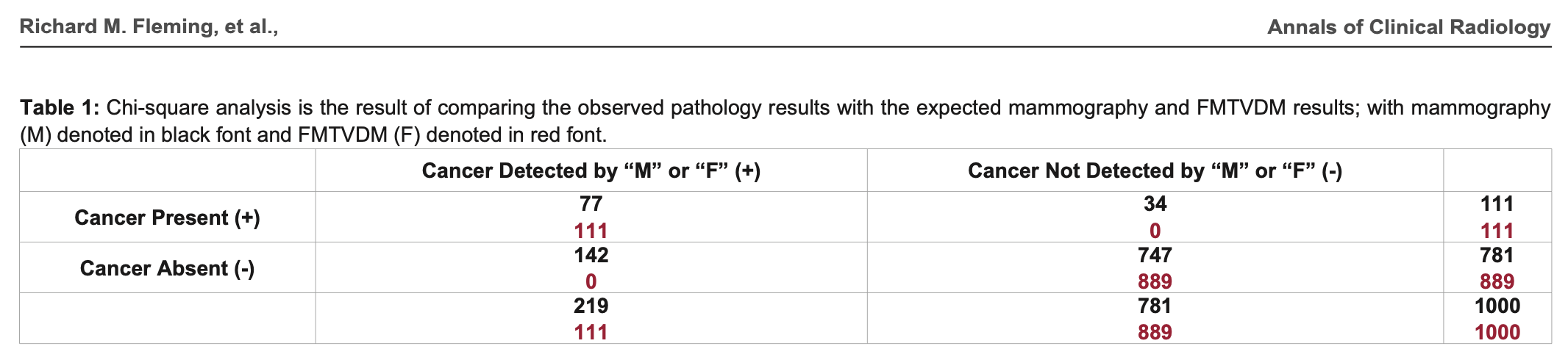The height and width of the screenshot is (360, 1568).
Task: Click black 781 in the Cancer Absent row
Action: click(1497, 255)
